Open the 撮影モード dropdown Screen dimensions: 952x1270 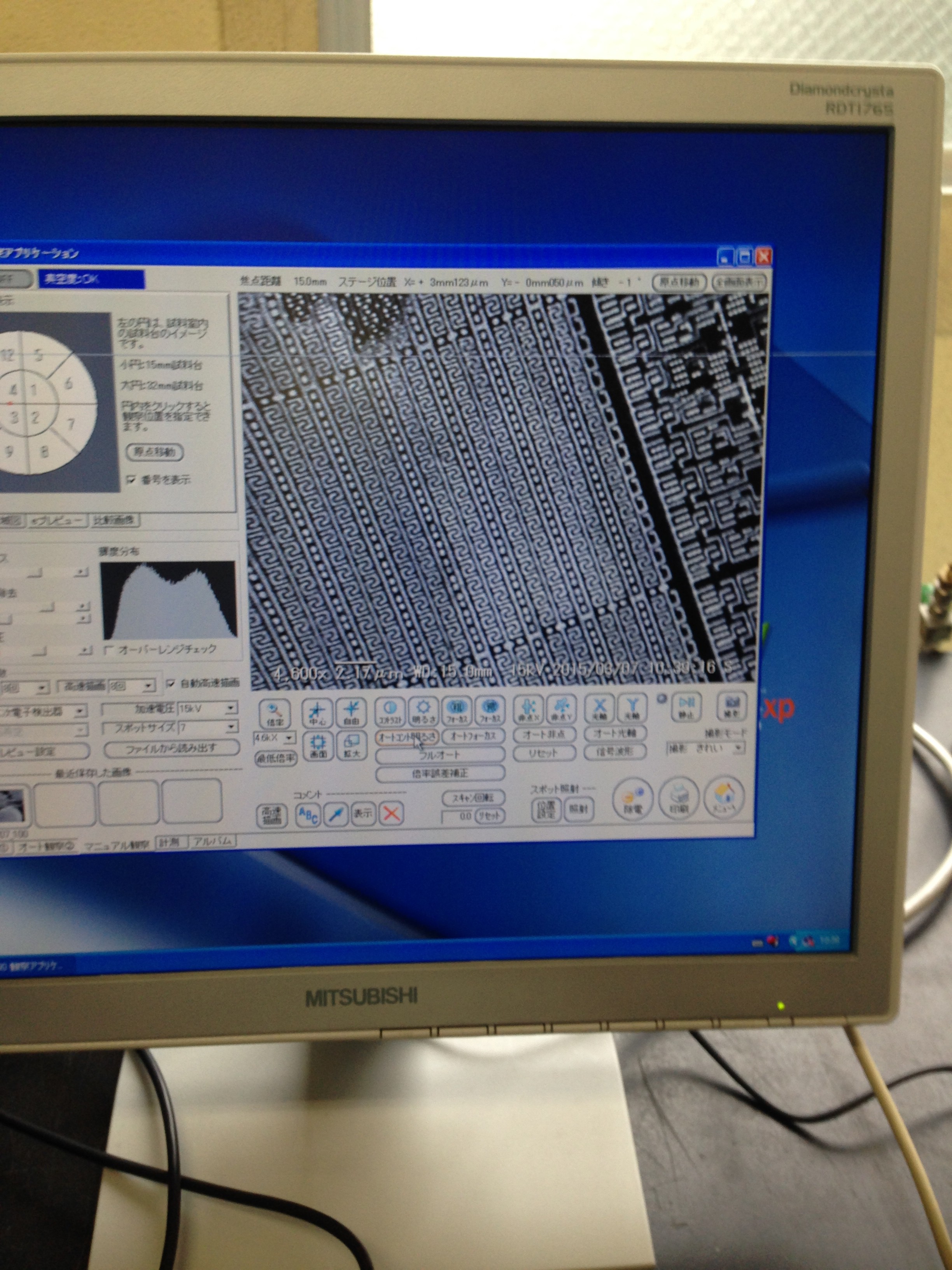coord(738,748)
